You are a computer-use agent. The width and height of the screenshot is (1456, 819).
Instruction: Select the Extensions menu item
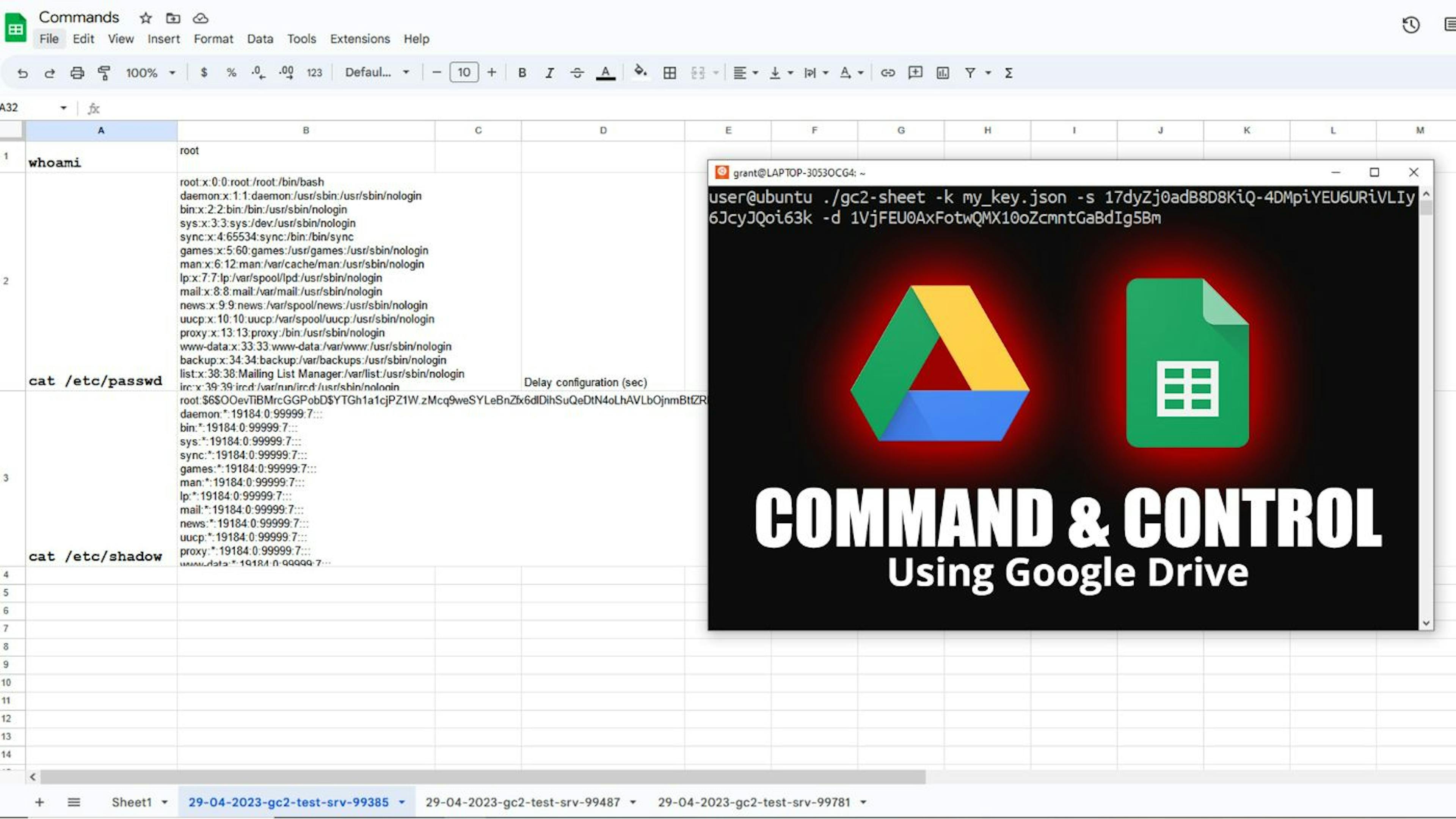(x=360, y=38)
